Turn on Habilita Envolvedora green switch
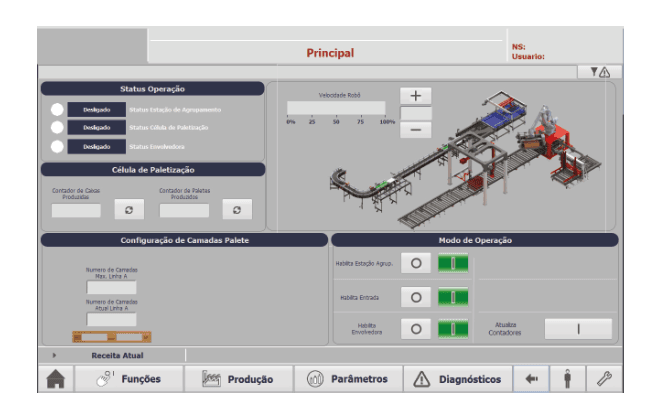This screenshot has width=657, height=415. point(453,329)
